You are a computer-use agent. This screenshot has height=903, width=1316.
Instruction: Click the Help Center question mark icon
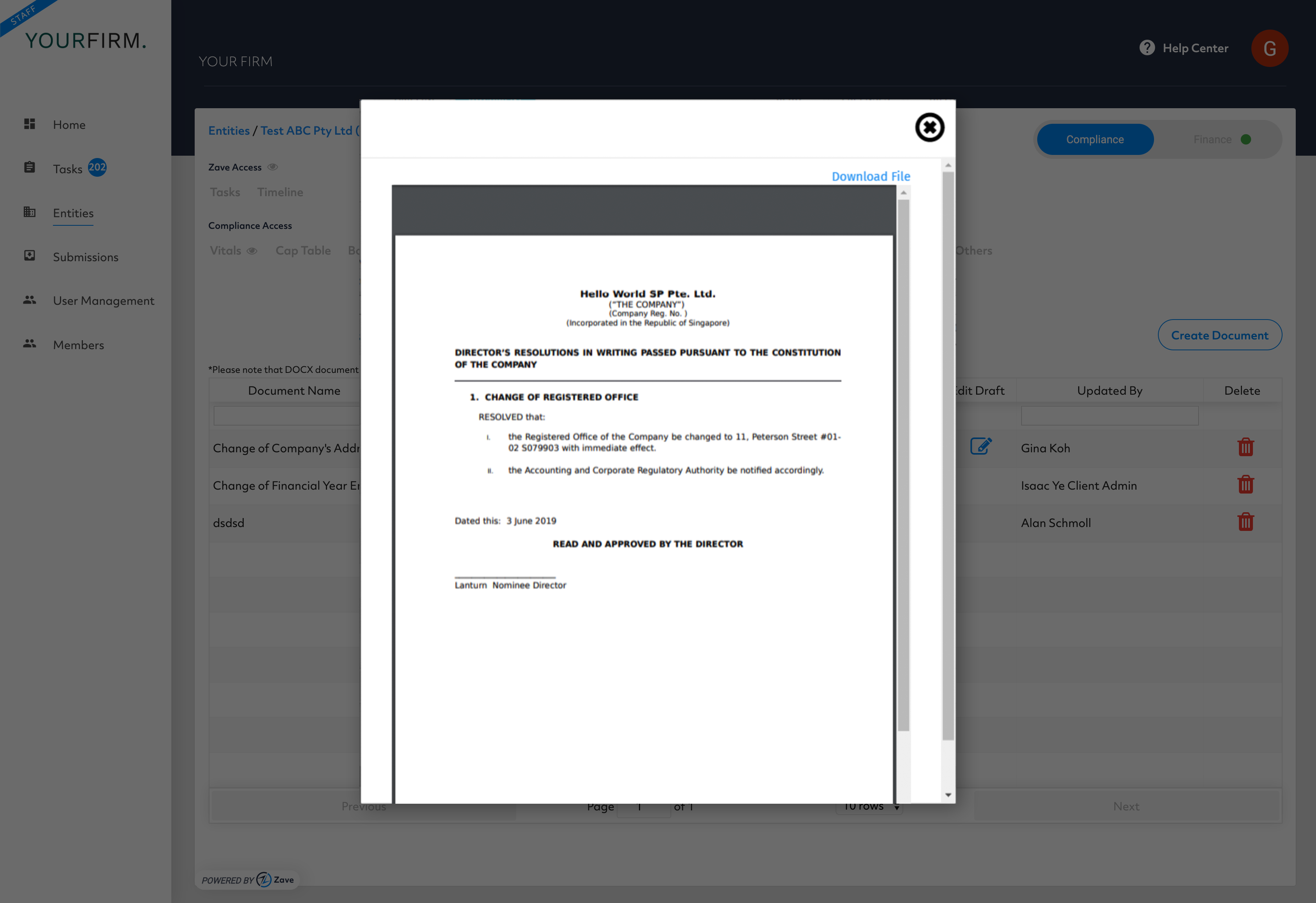[x=1147, y=47]
